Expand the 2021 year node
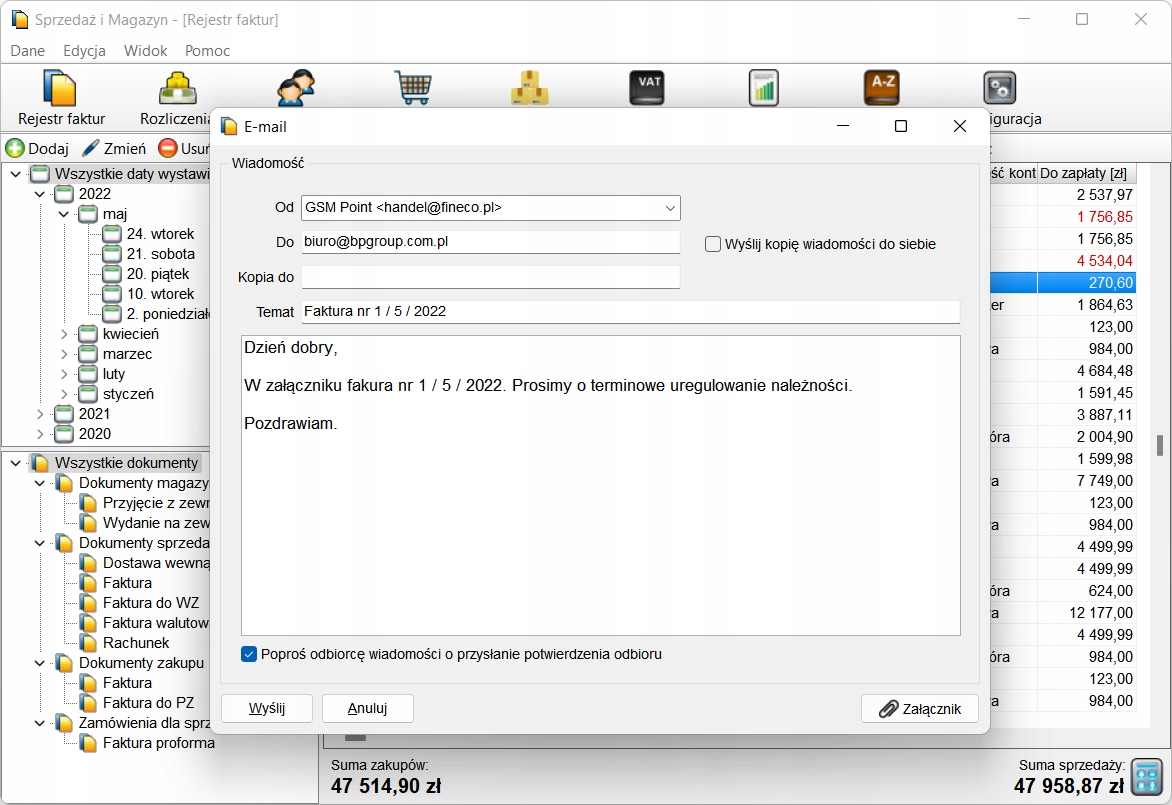The image size is (1172, 805). click(x=41, y=414)
